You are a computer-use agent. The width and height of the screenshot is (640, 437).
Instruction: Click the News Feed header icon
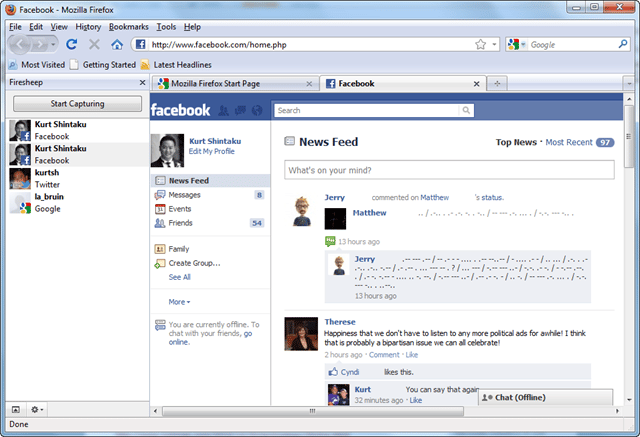pos(289,141)
